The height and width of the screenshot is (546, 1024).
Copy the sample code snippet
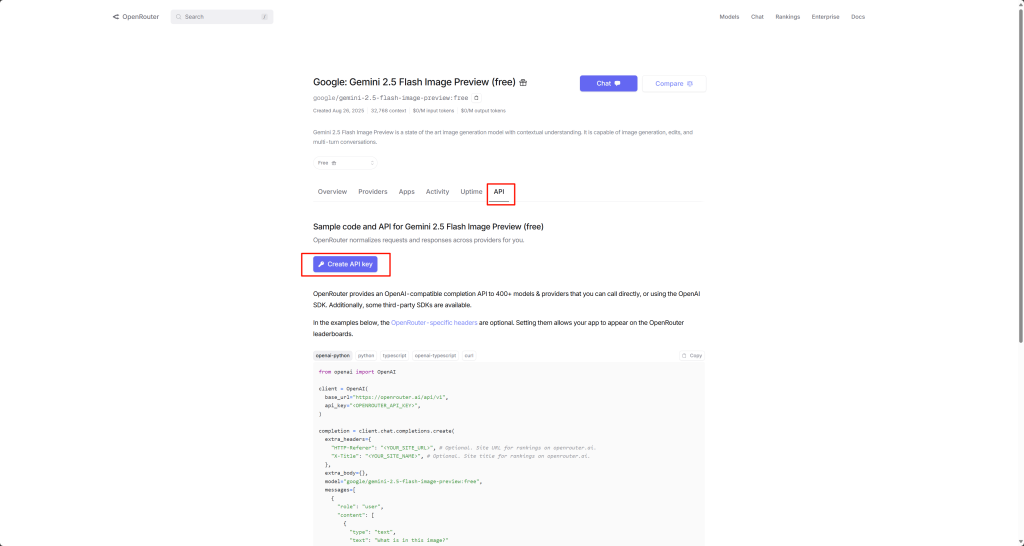(691, 355)
